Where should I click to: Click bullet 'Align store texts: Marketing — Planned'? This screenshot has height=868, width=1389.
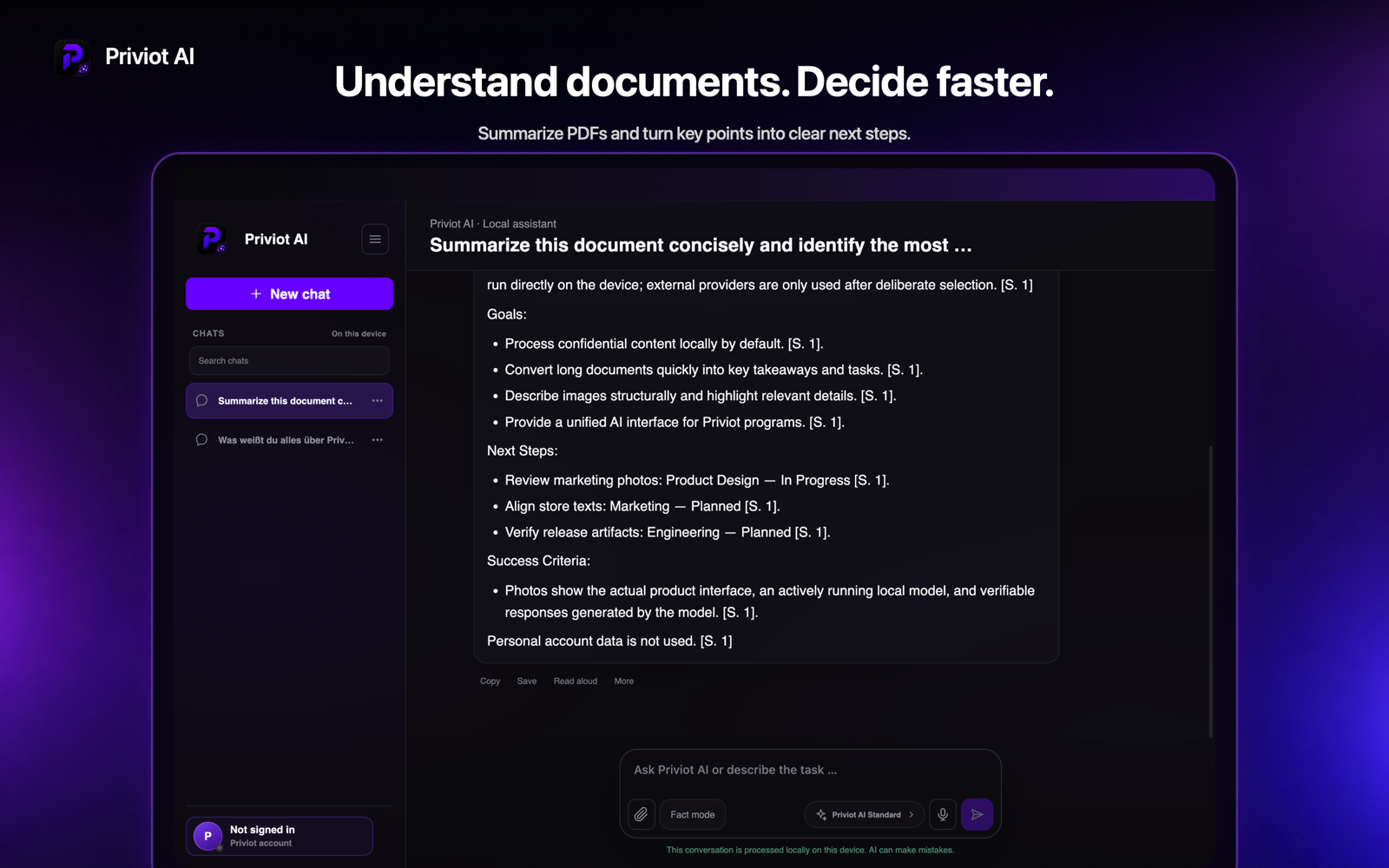click(642, 506)
